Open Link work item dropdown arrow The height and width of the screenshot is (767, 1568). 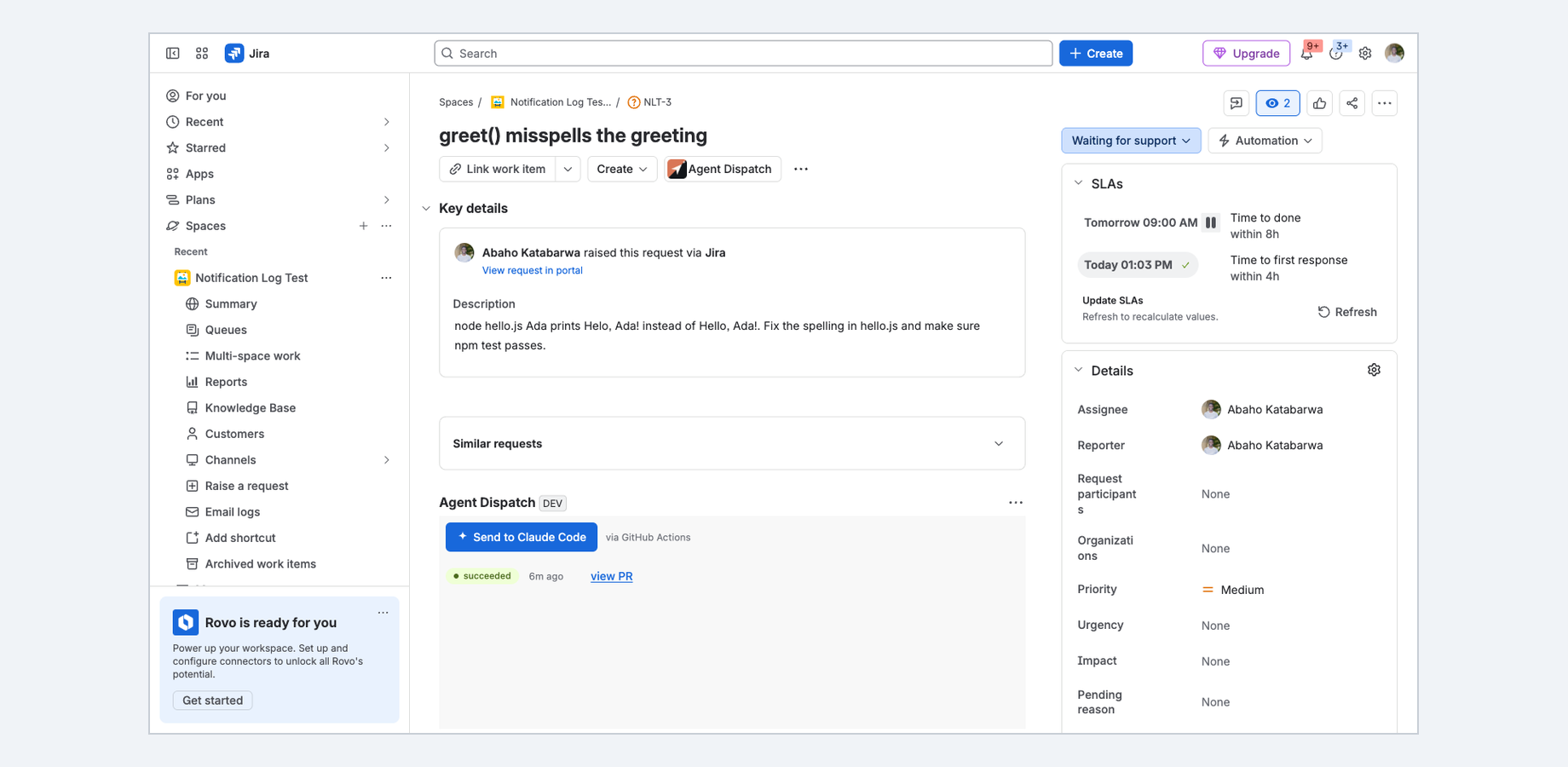(x=568, y=169)
